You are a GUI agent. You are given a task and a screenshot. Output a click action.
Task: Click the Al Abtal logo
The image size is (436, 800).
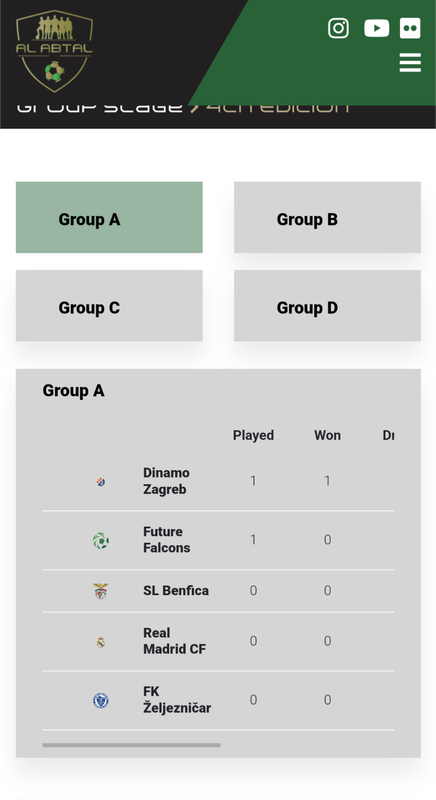[55, 51]
